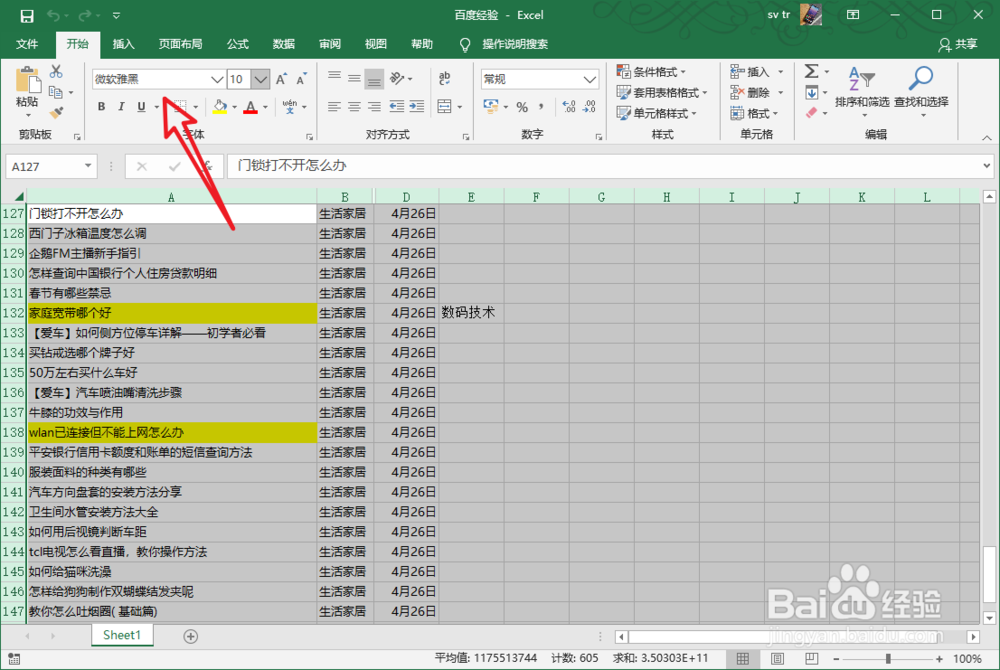
Task: Click the Clear eraser icon
Action: 811,113
